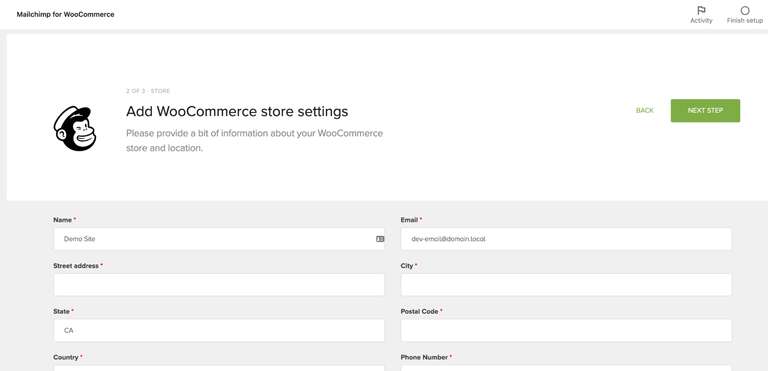Click the 2 OF 3 - STORE step label
This screenshot has width=768, height=371.
pyautogui.click(x=148, y=91)
